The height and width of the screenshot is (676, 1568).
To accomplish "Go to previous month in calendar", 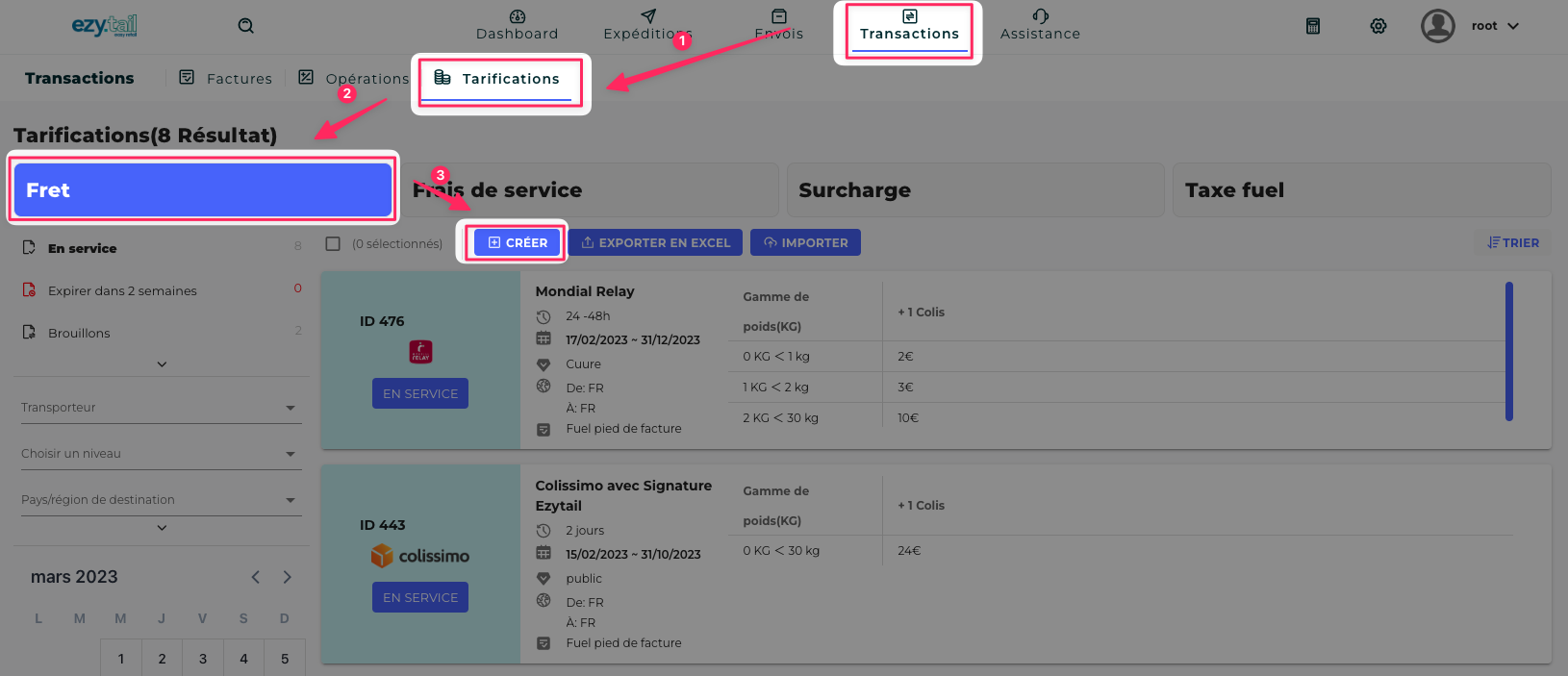I will click(x=256, y=577).
